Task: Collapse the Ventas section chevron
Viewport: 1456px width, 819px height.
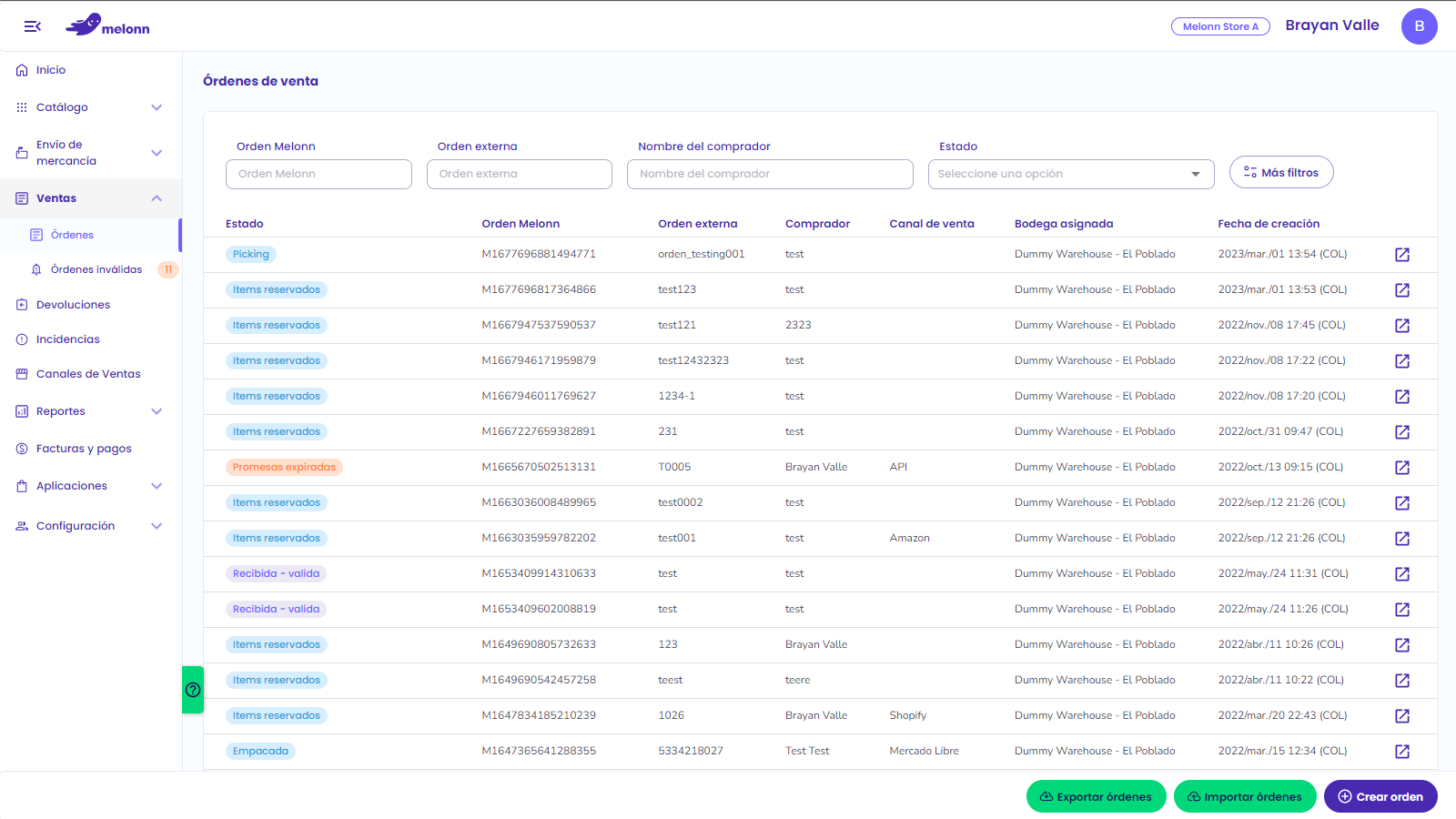Action: click(x=157, y=198)
